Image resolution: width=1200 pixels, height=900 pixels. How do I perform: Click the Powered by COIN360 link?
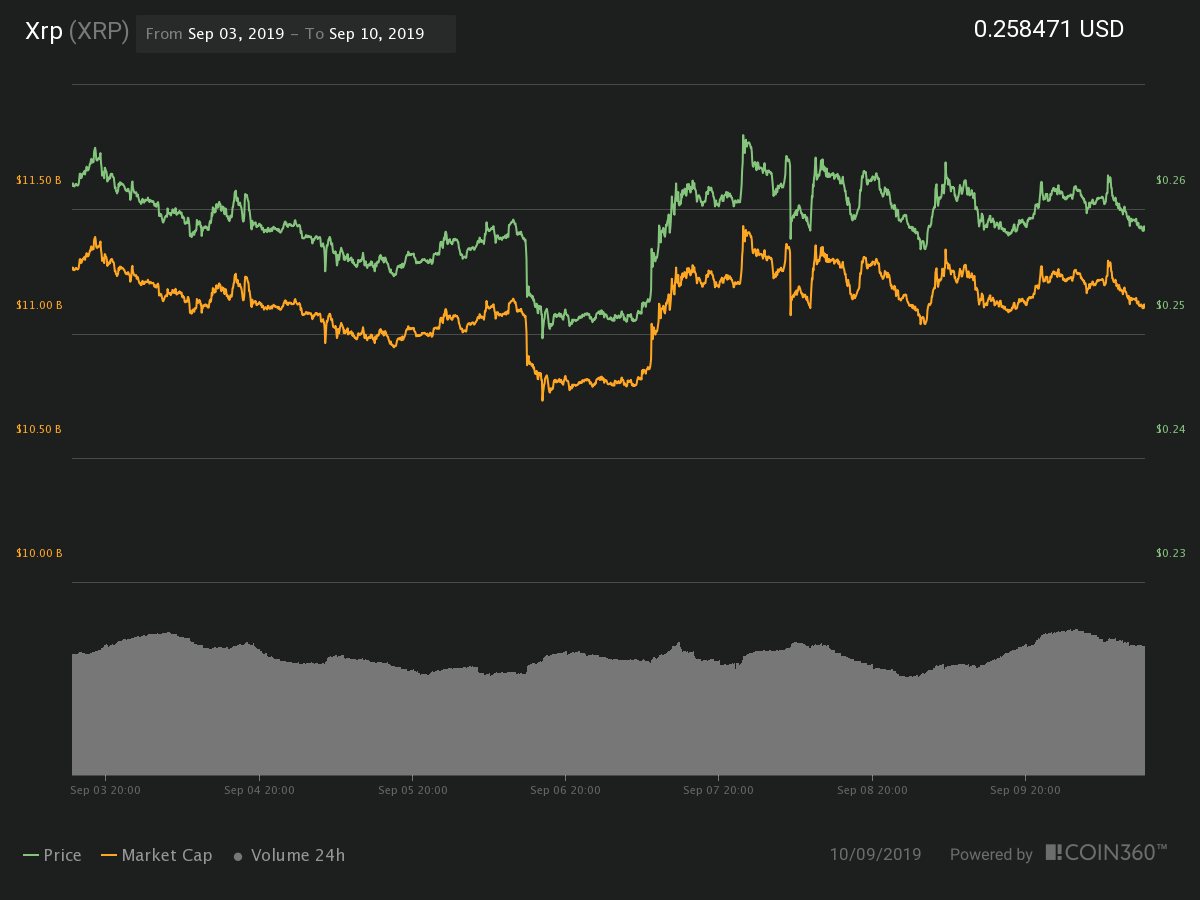click(x=1059, y=853)
